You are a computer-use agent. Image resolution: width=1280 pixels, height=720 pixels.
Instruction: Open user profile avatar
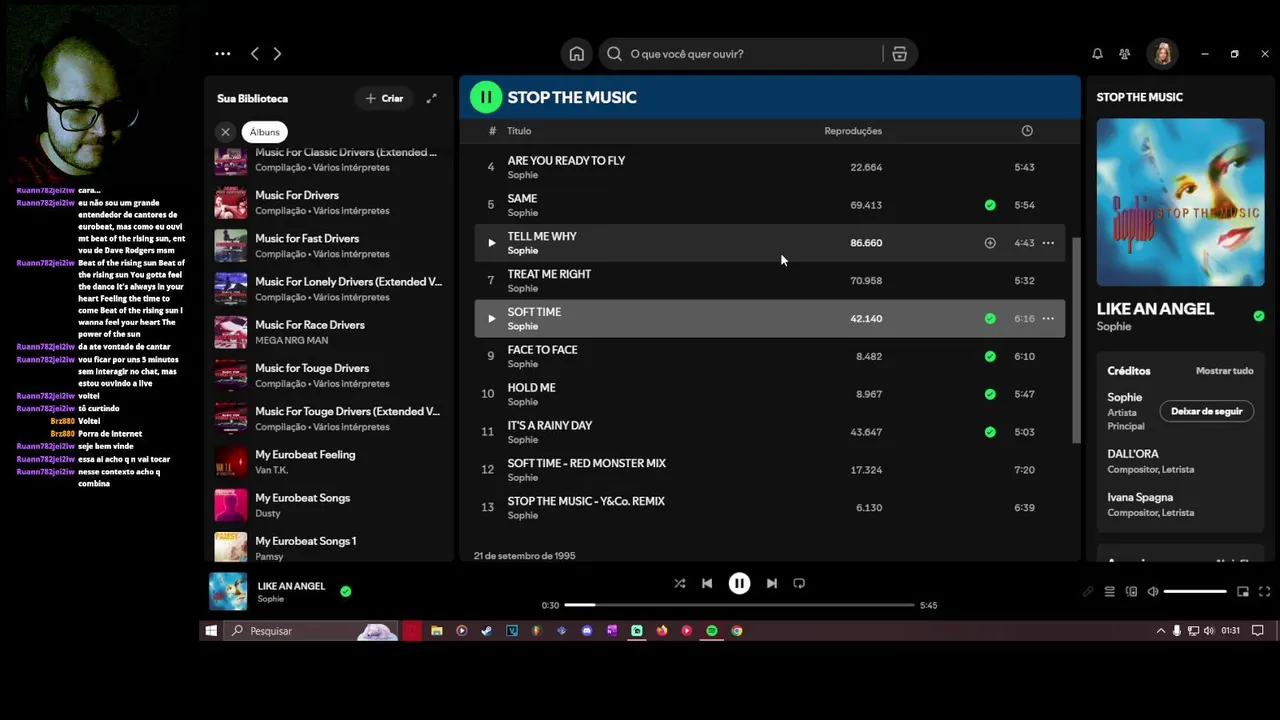coord(1163,54)
